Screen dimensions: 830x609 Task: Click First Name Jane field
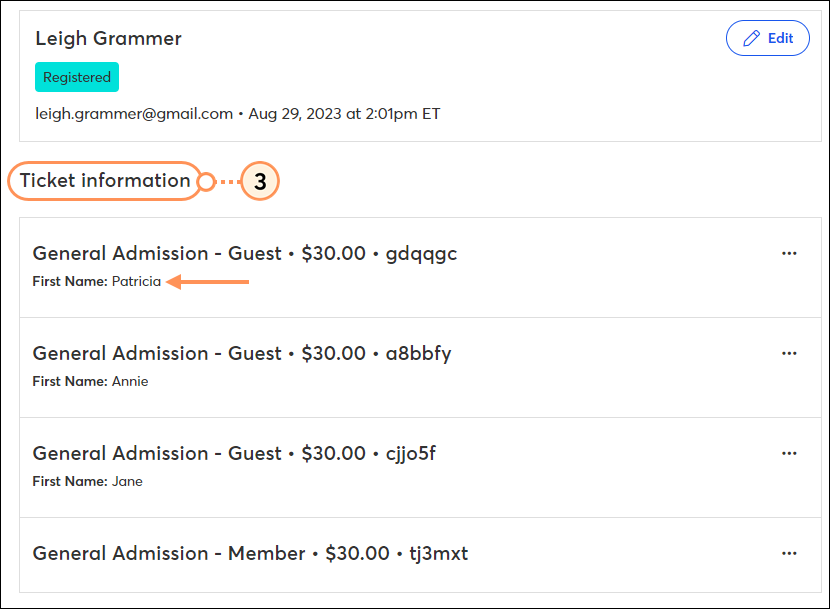(87, 481)
